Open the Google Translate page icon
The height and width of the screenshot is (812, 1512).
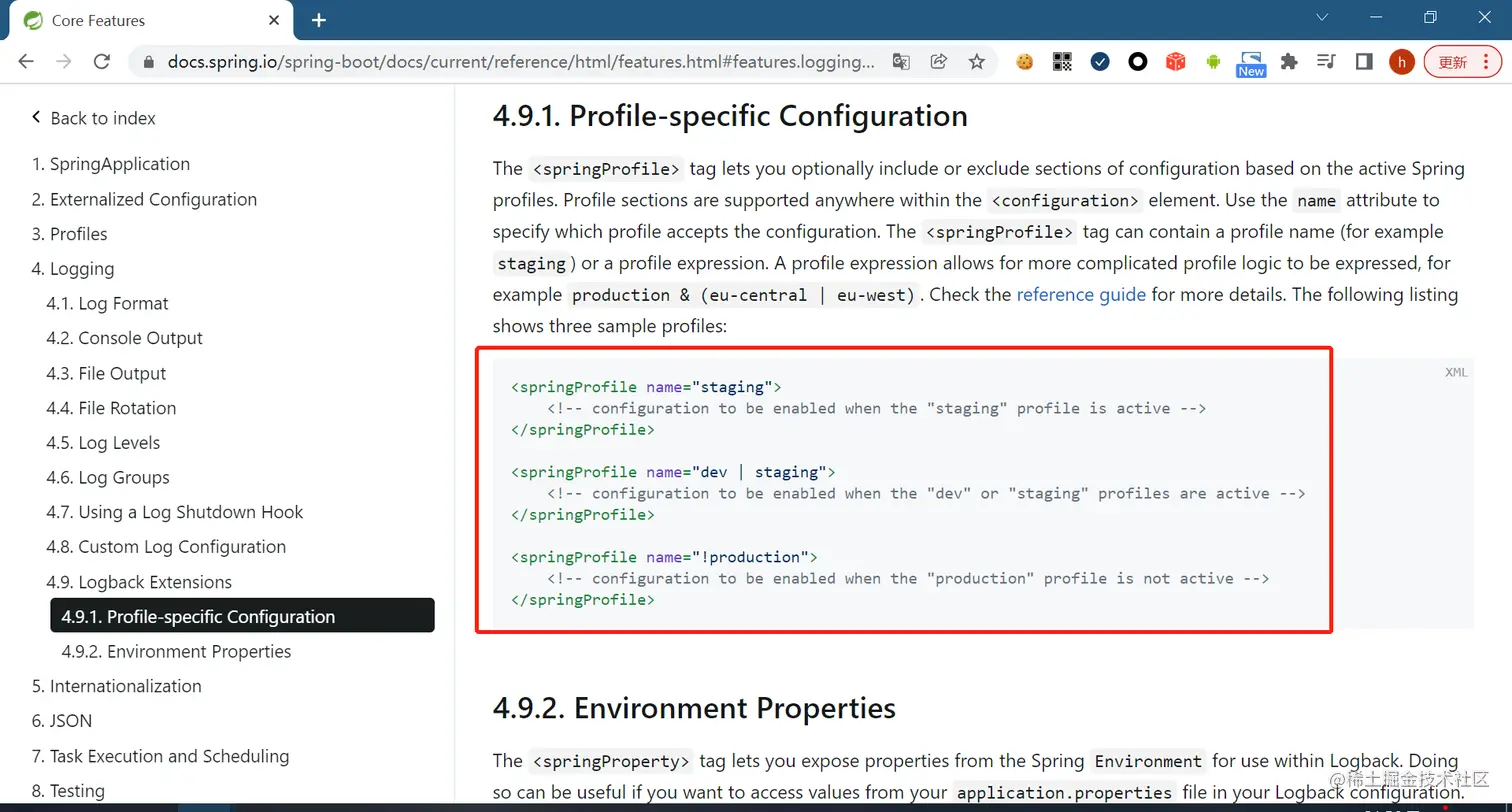[x=901, y=62]
